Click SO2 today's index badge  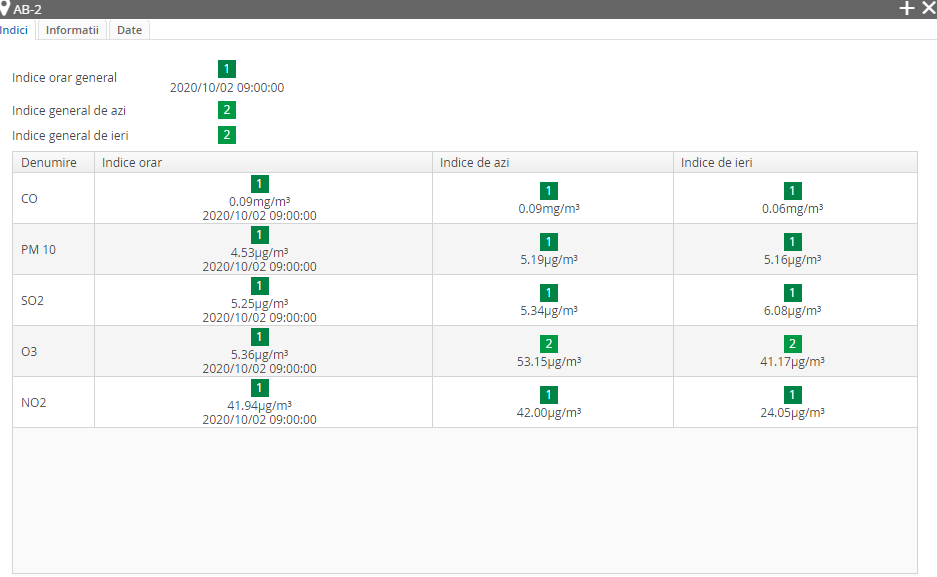pyautogui.click(x=549, y=293)
